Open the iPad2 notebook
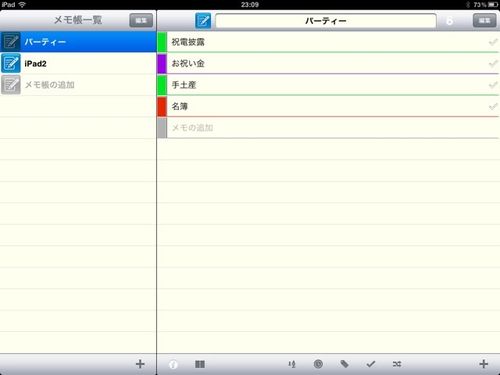Screen dimensions: 500x375 (x=78, y=63)
